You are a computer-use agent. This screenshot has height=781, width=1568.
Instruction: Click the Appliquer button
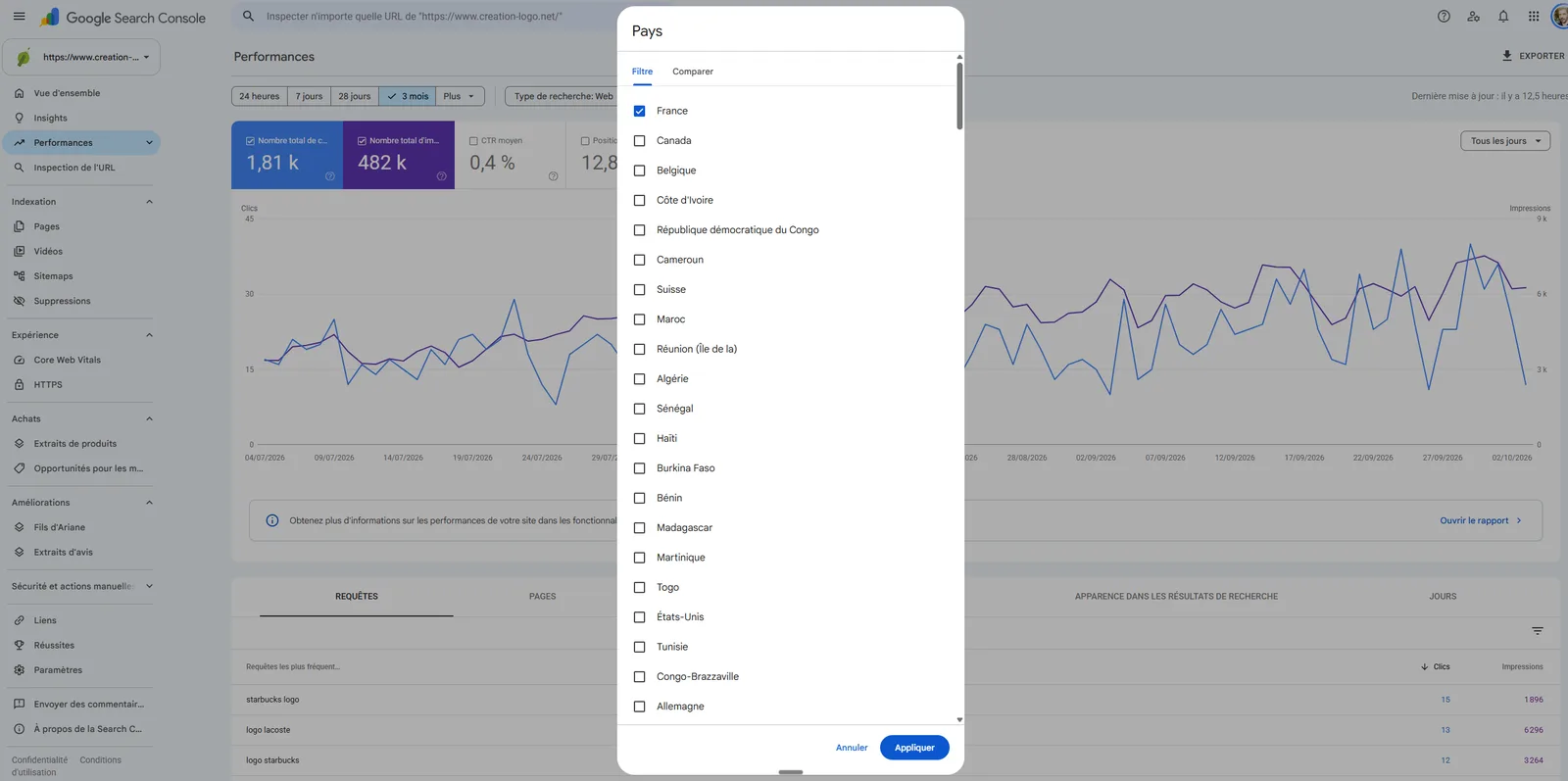point(914,748)
